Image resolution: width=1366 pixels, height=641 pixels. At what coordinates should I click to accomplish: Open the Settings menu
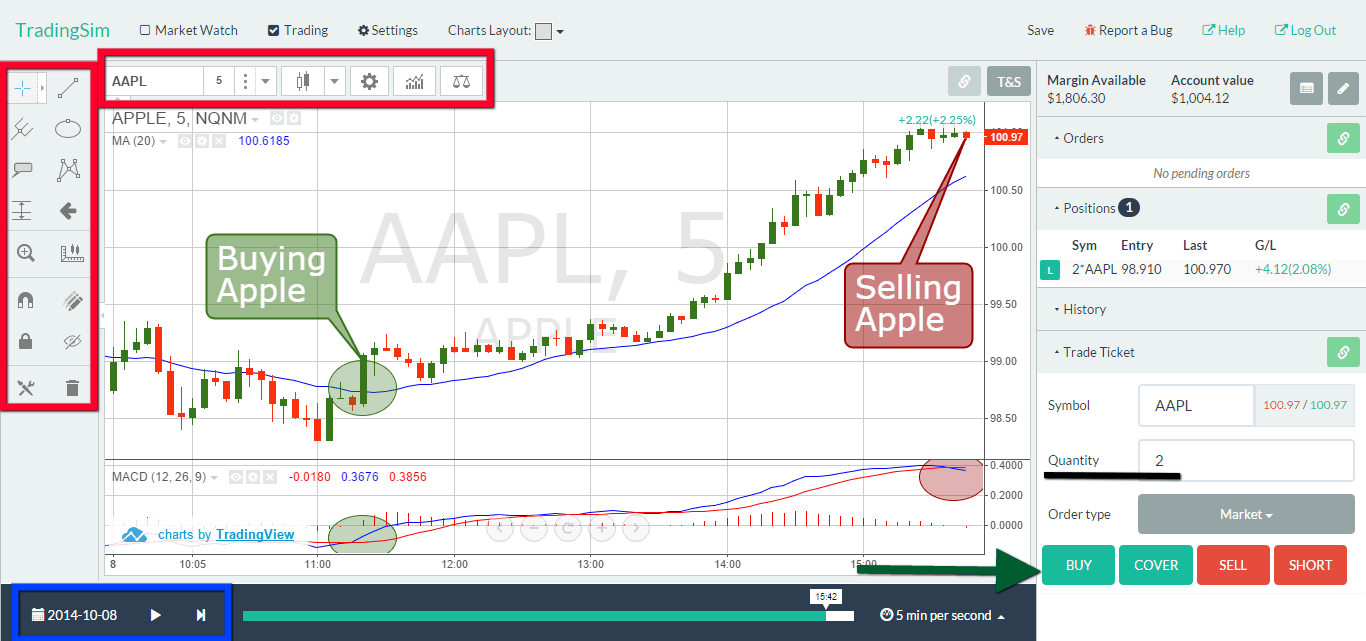tap(388, 31)
